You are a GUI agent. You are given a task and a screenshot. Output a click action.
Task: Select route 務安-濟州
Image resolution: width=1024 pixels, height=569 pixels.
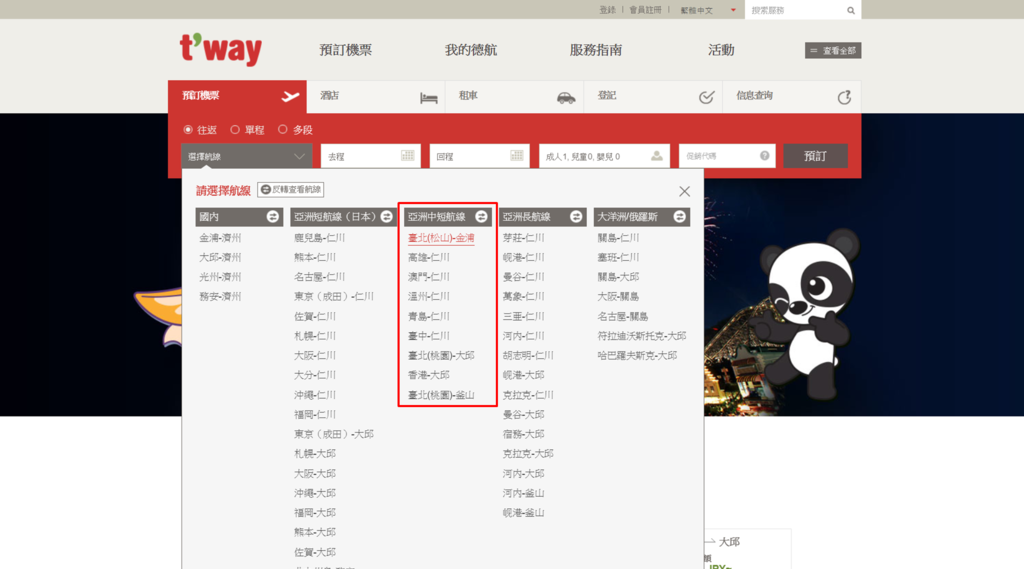[220, 297]
